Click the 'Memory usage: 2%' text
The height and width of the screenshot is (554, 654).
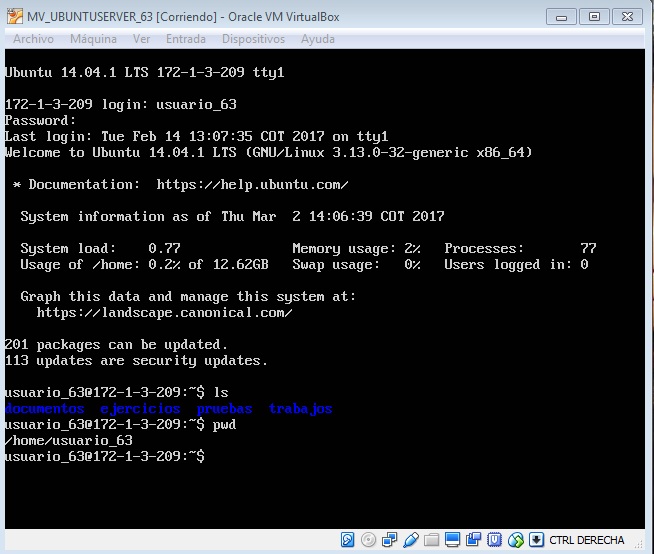[x=357, y=249]
